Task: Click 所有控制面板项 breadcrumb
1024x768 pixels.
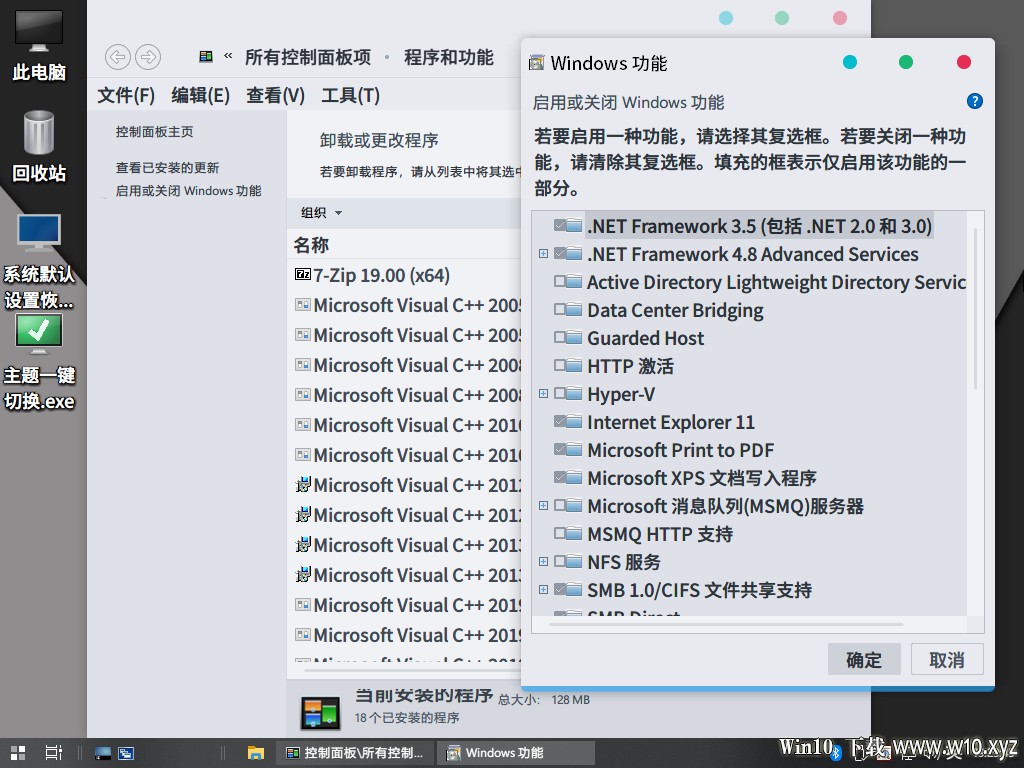Action: 308,57
